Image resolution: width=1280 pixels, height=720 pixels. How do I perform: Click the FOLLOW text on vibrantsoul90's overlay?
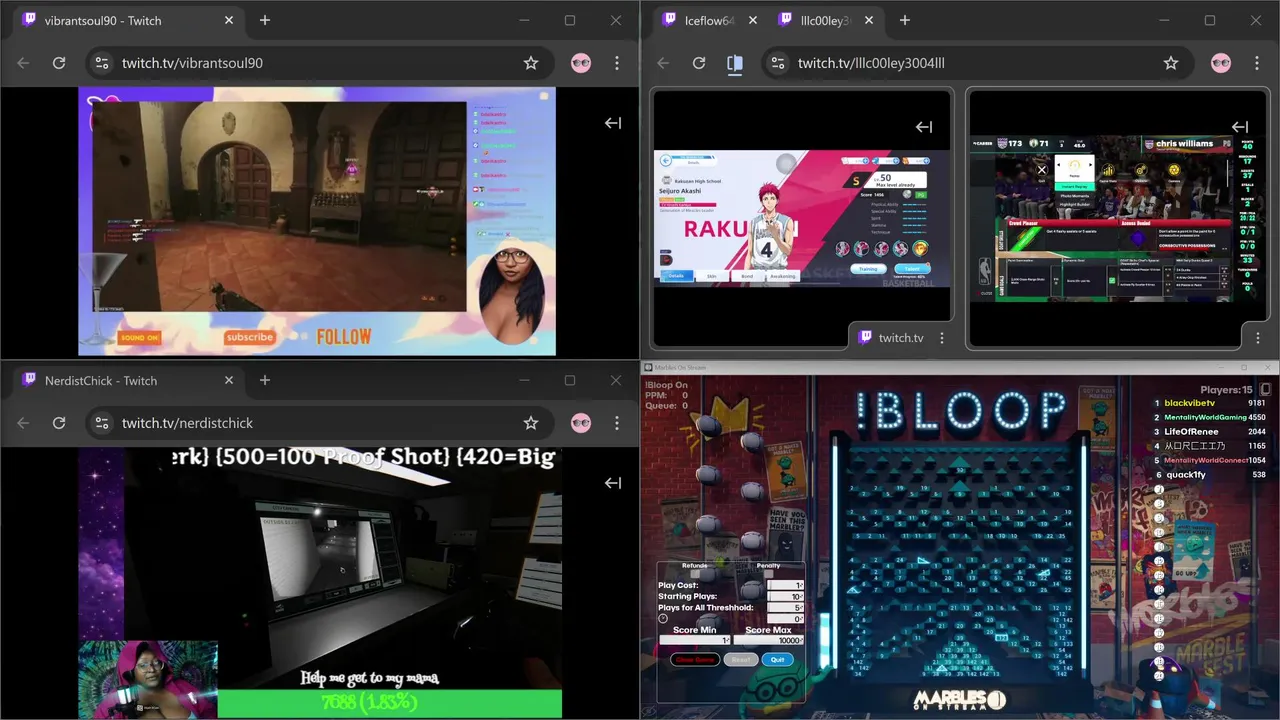343,337
